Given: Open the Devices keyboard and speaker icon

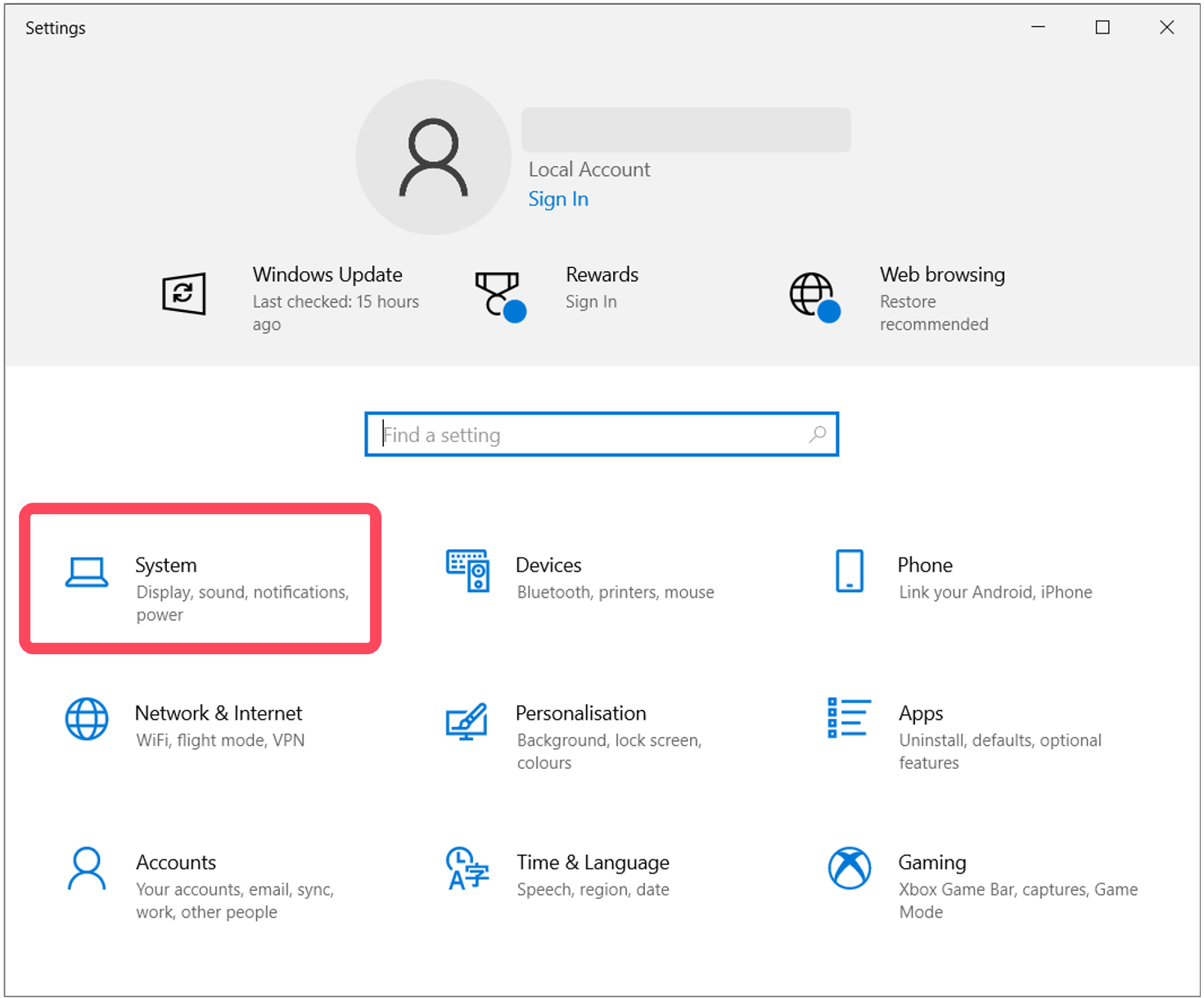Looking at the screenshot, I should [x=468, y=571].
